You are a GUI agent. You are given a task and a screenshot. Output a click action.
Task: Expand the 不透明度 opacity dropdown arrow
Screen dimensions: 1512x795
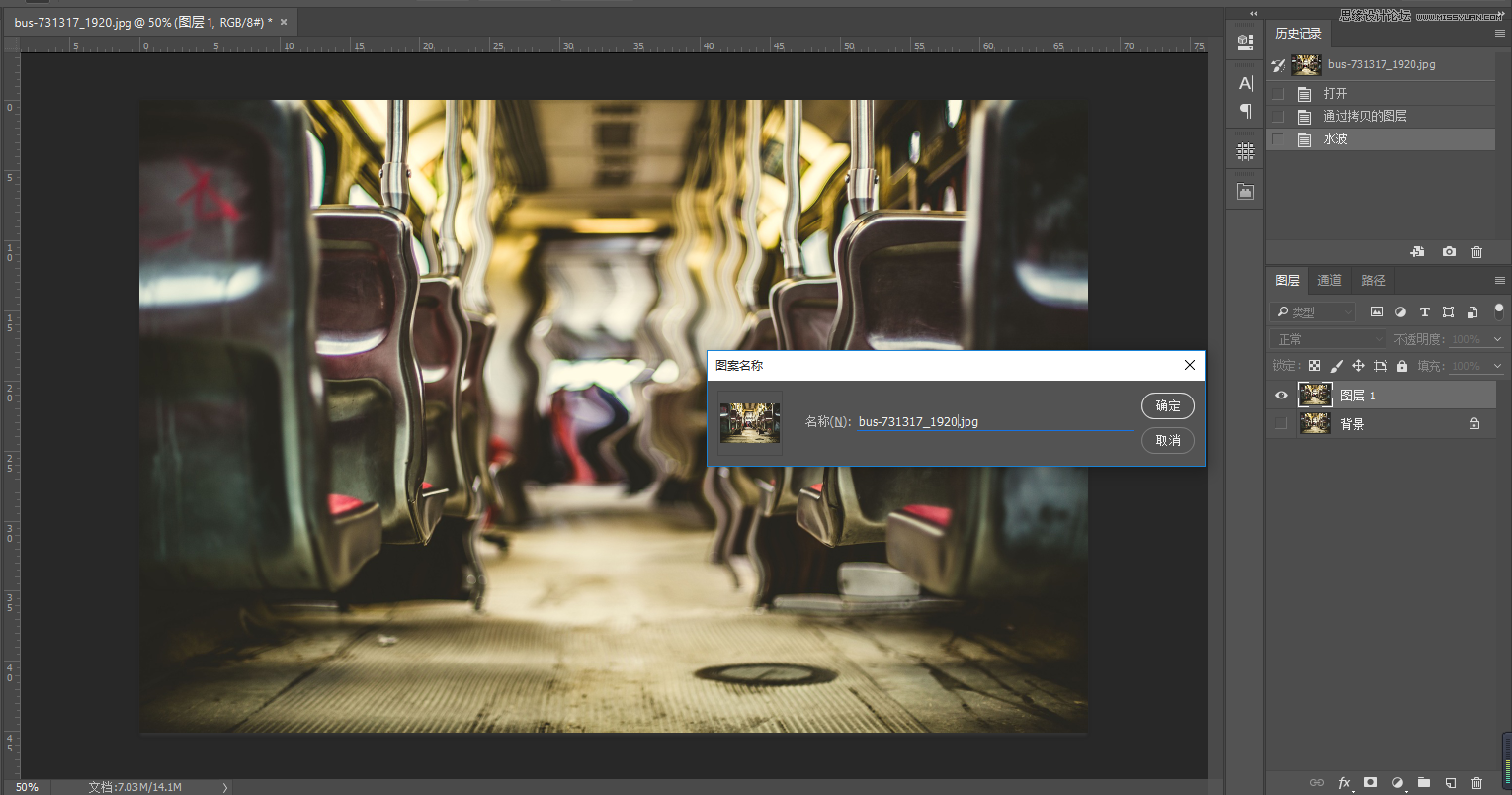(1497, 339)
